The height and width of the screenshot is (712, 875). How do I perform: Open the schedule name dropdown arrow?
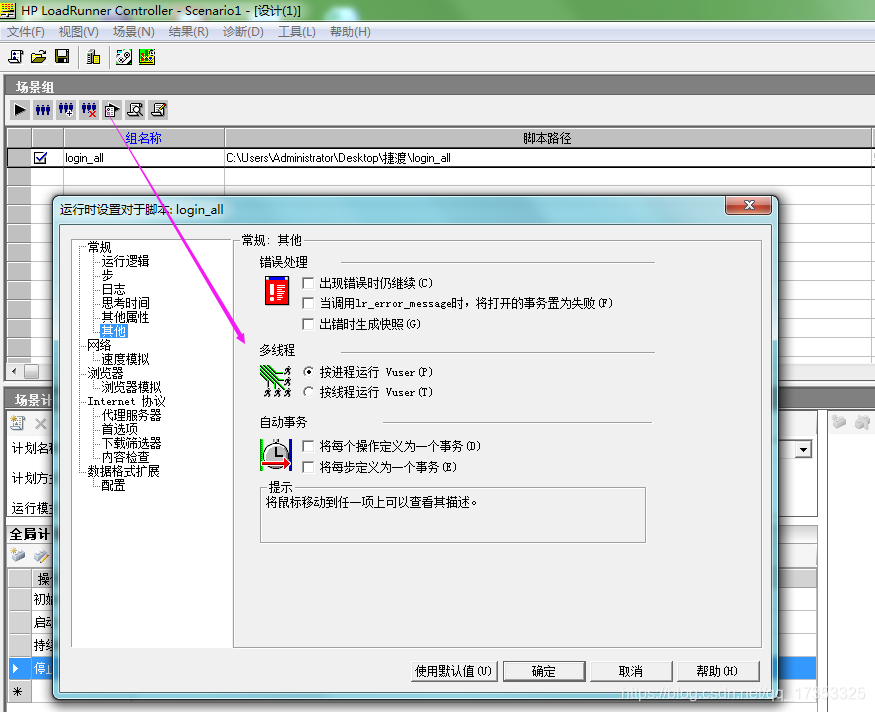[803, 449]
